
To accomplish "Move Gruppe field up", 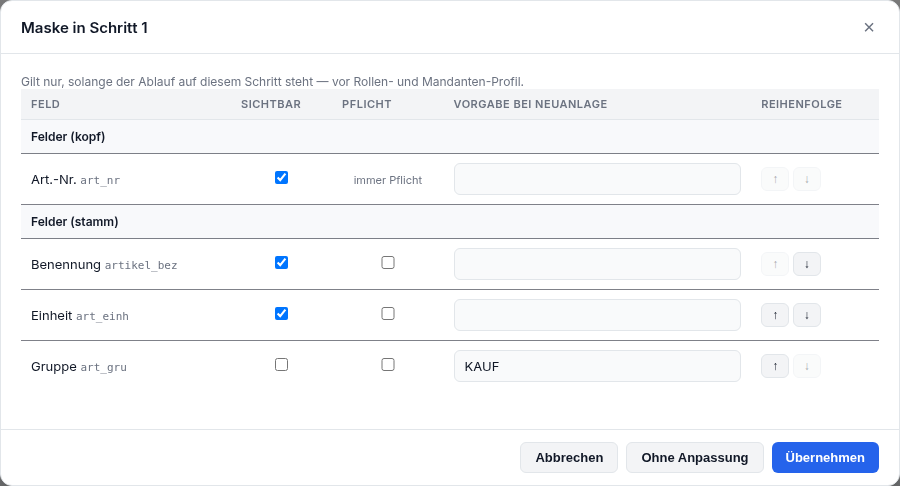I will pyautogui.click(x=775, y=366).
